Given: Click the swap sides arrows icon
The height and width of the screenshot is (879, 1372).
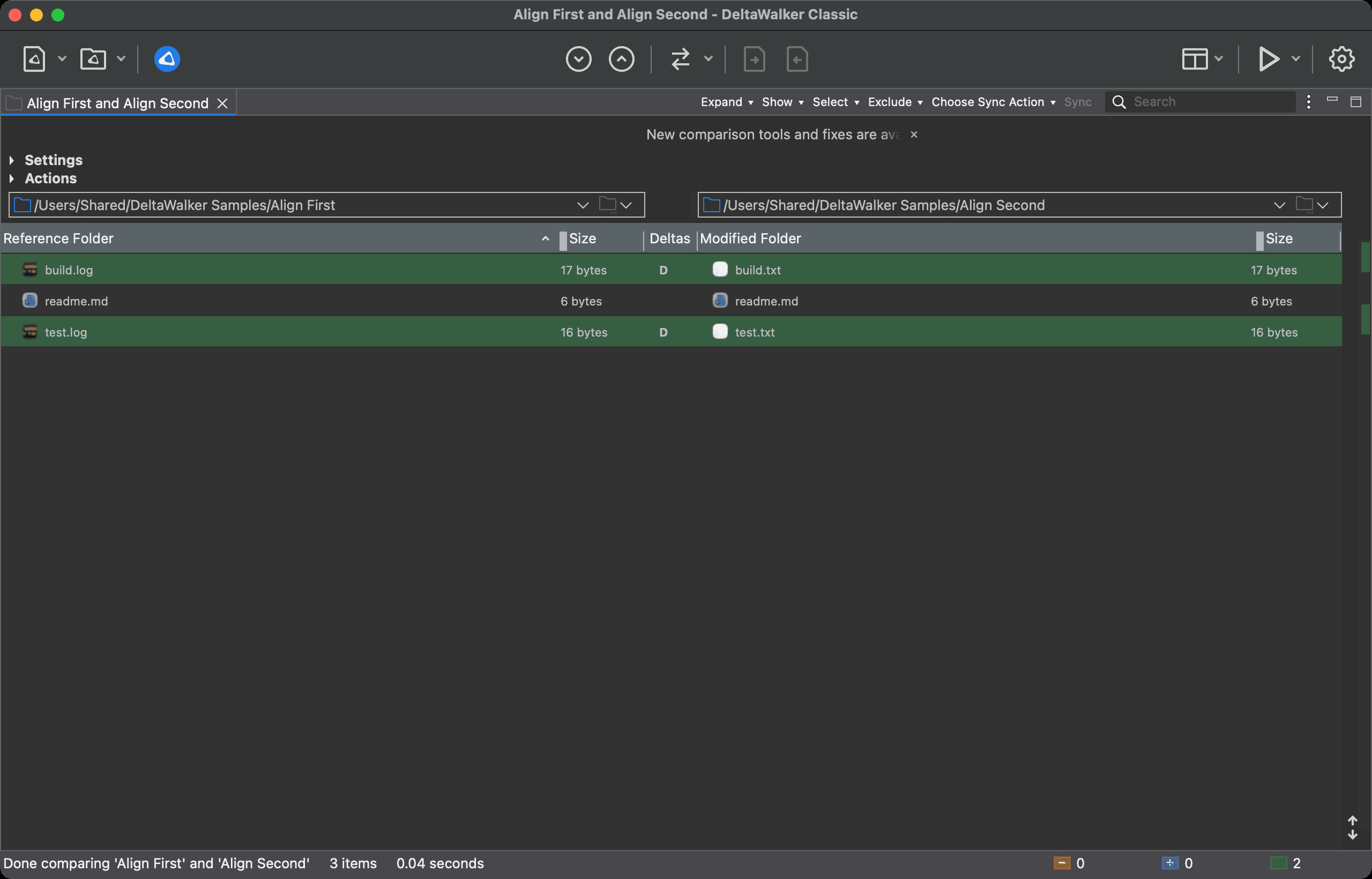Looking at the screenshot, I should 680,59.
